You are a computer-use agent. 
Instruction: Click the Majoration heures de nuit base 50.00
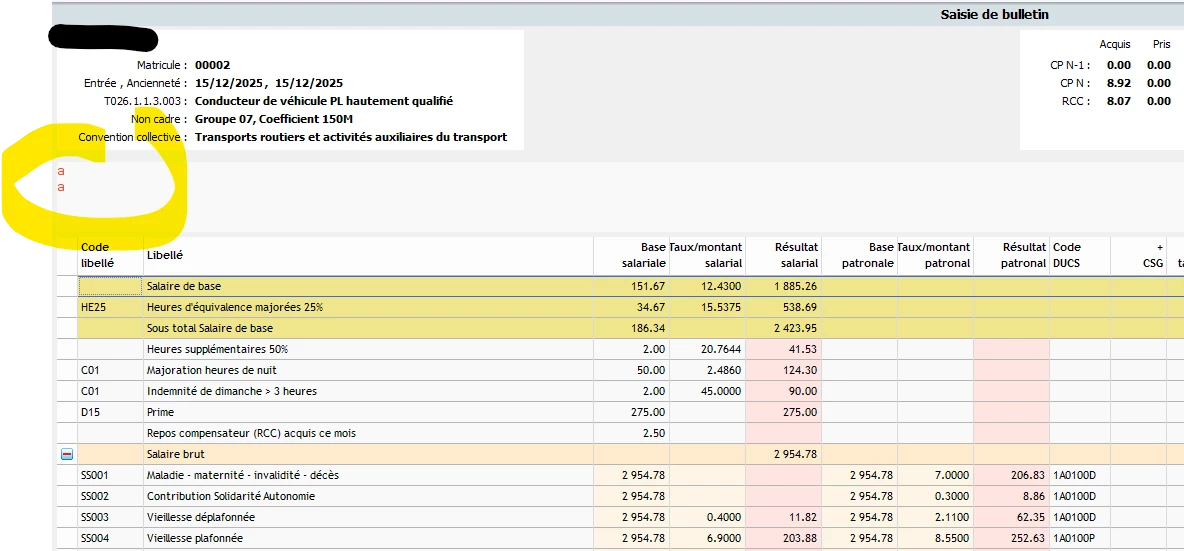(x=651, y=370)
